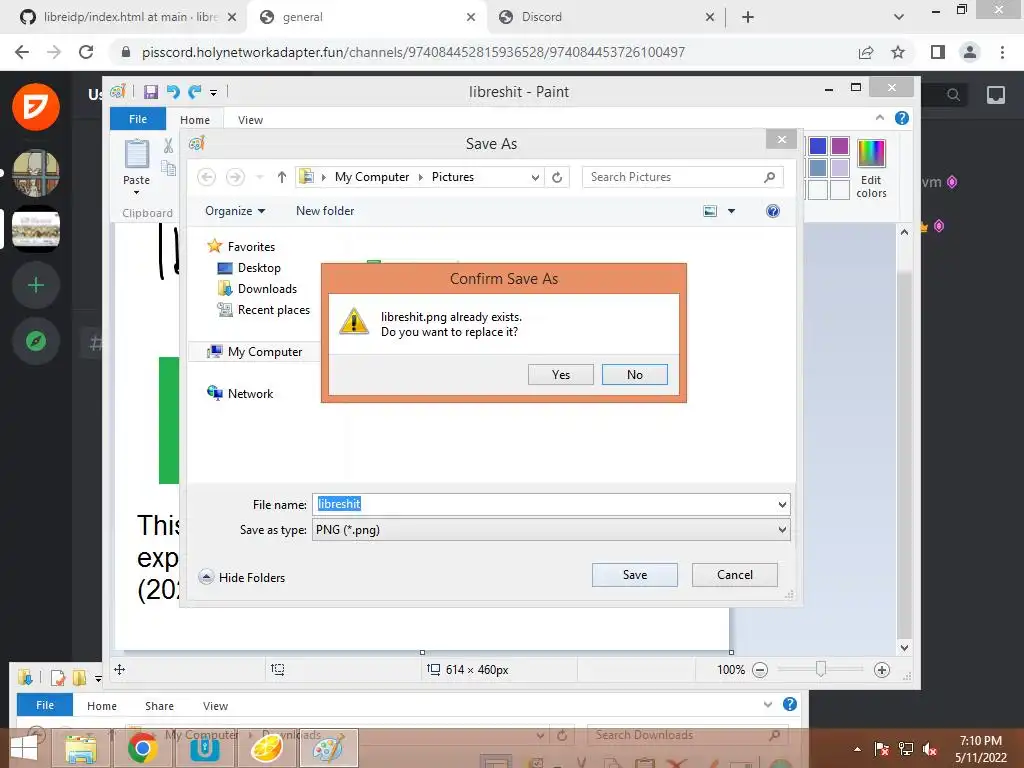This screenshot has width=1024, height=768.
Task: Open the Windows Start button
Action: tap(24, 749)
